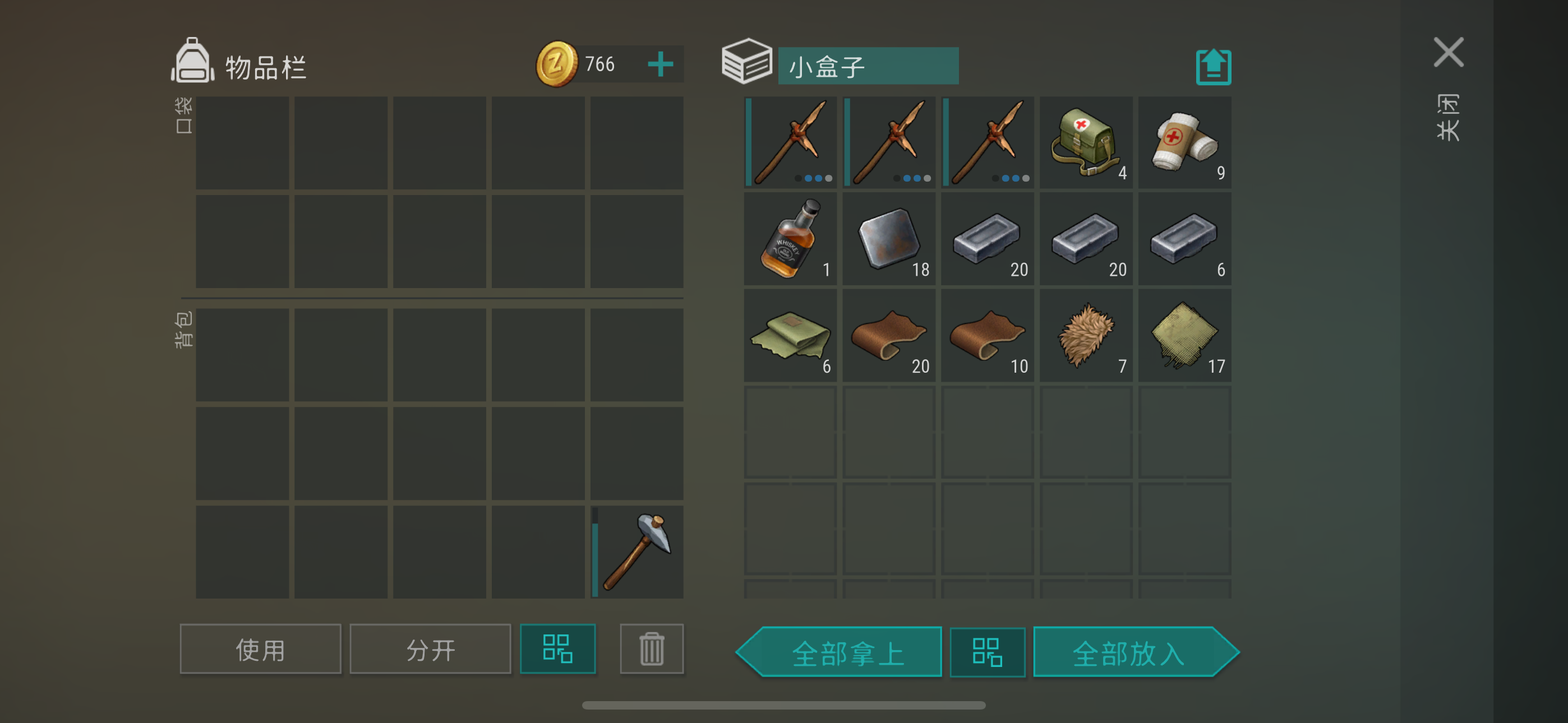Select the whiskey bottle item
This screenshot has height=723, width=1568.
coord(790,239)
